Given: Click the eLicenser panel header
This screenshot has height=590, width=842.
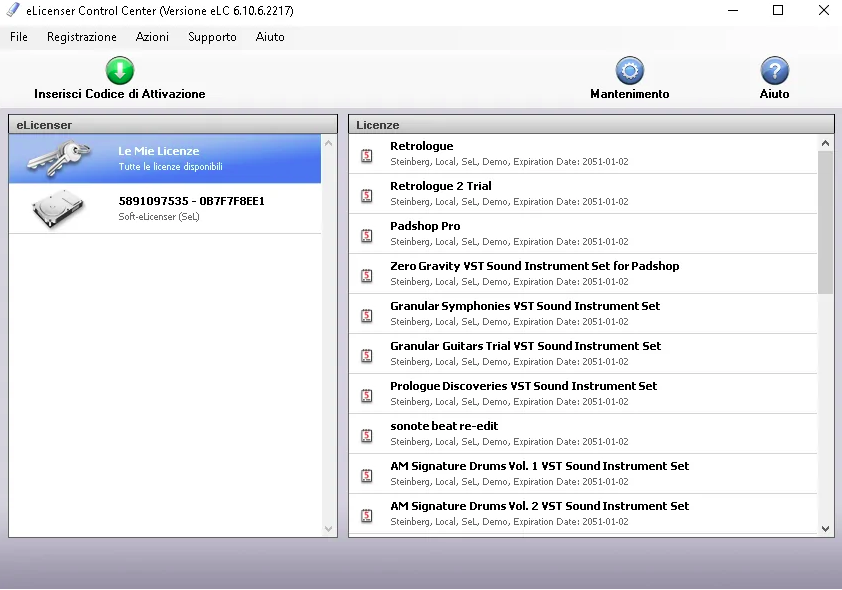Looking at the screenshot, I should [x=173, y=125].
